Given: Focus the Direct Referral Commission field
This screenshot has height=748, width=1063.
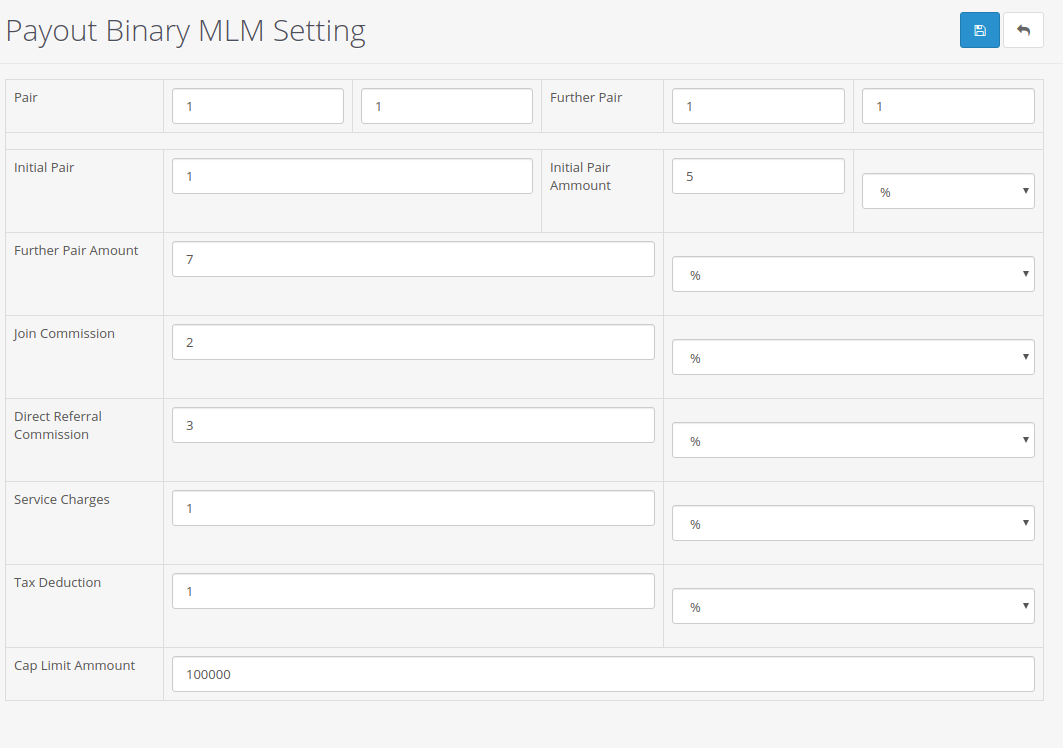Looking at the screenshot, I should point(413,425).
